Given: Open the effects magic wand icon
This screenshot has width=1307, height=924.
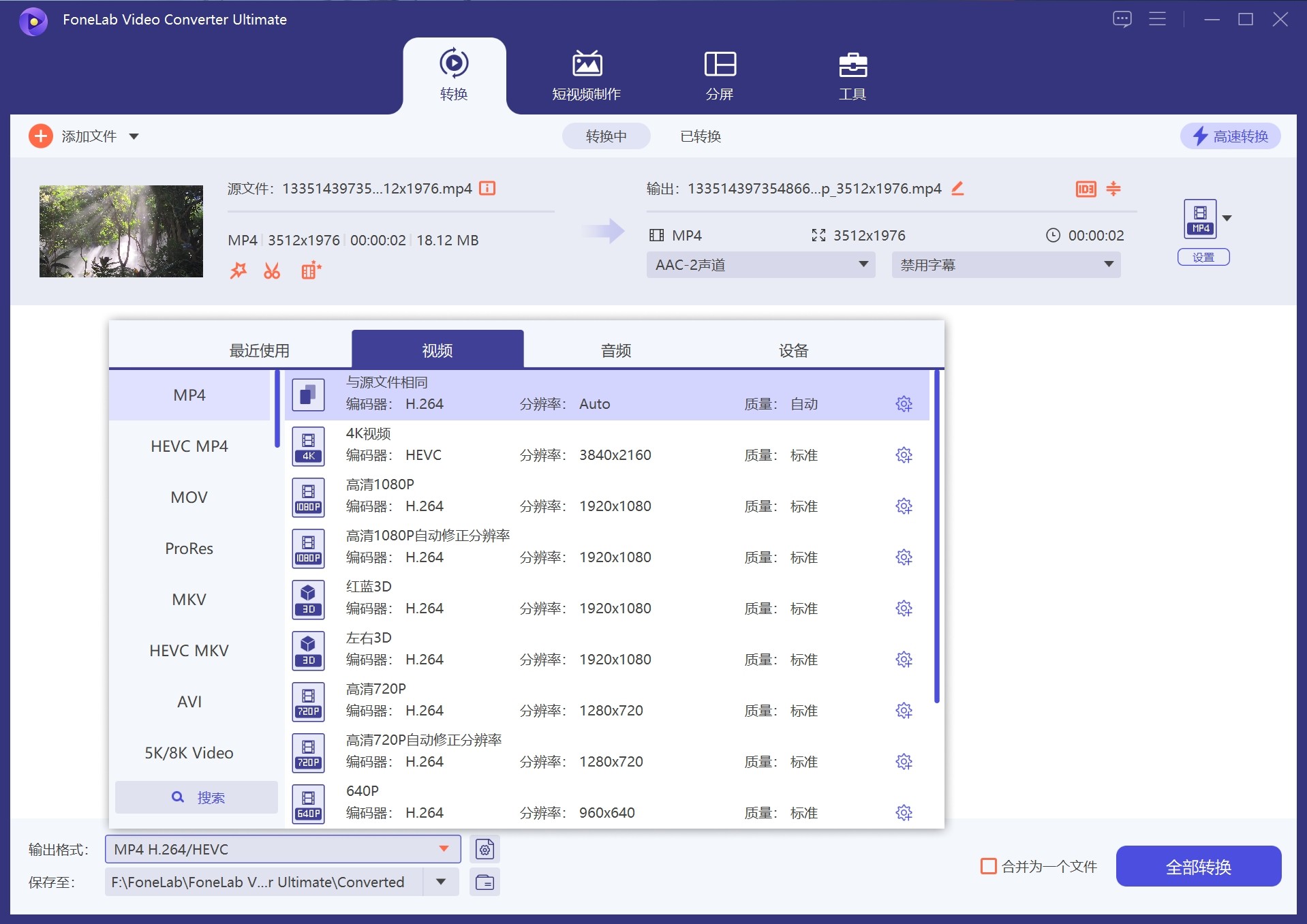Looking at the screenshot, I should point(238,271).
